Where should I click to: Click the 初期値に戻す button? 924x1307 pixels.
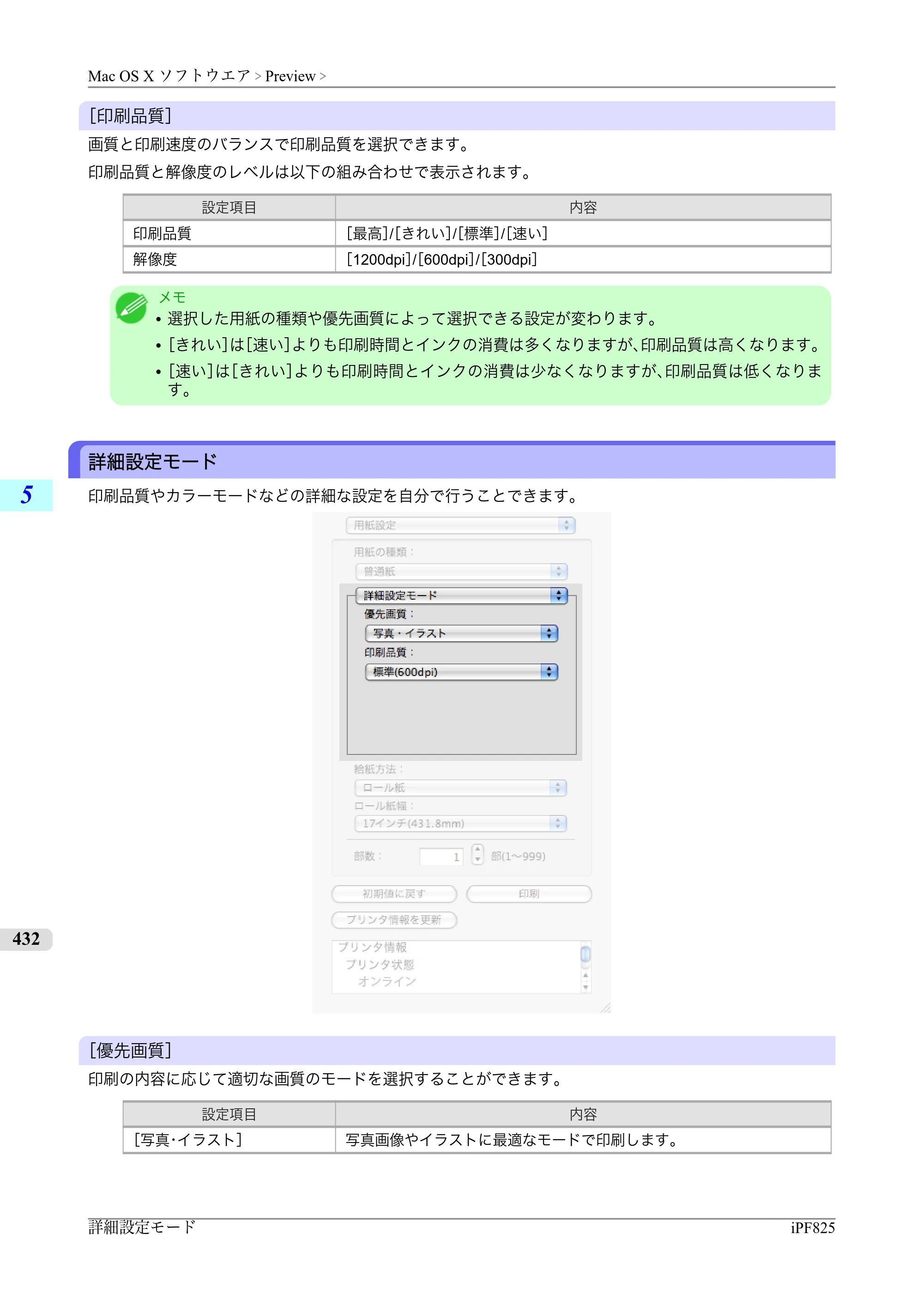[394, 894]
